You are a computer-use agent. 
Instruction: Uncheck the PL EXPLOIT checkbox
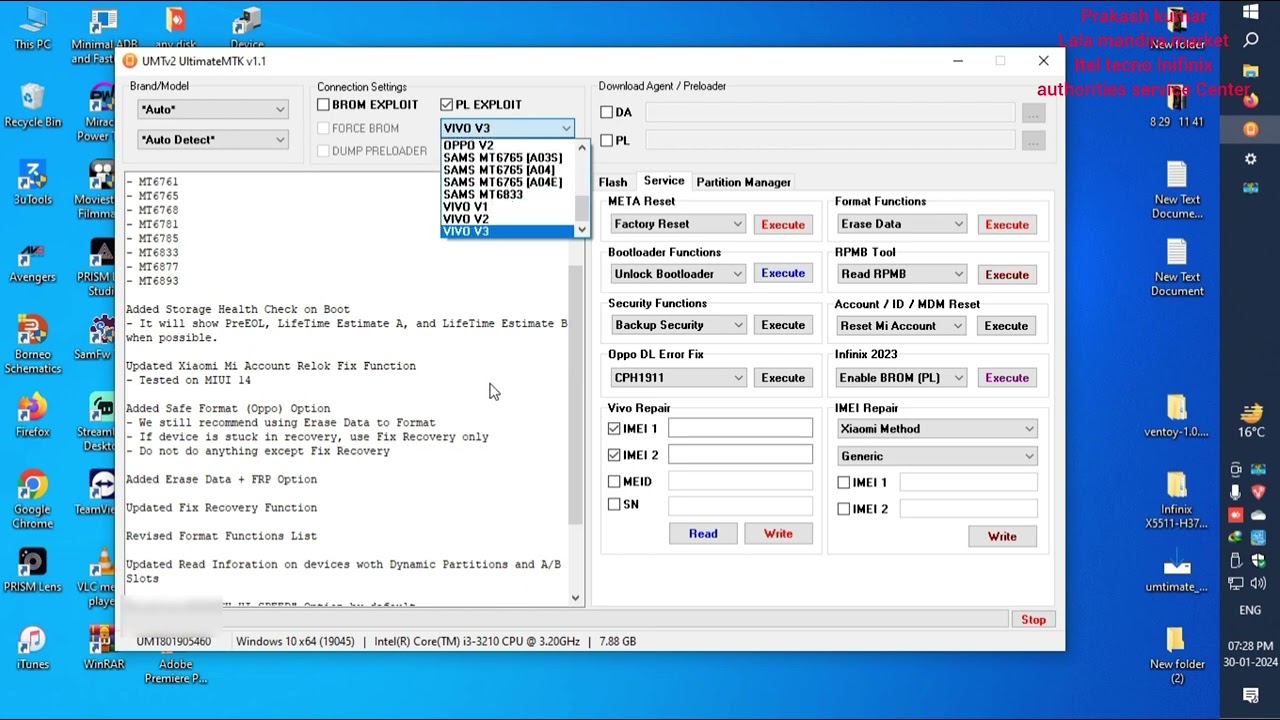[447, 105]
